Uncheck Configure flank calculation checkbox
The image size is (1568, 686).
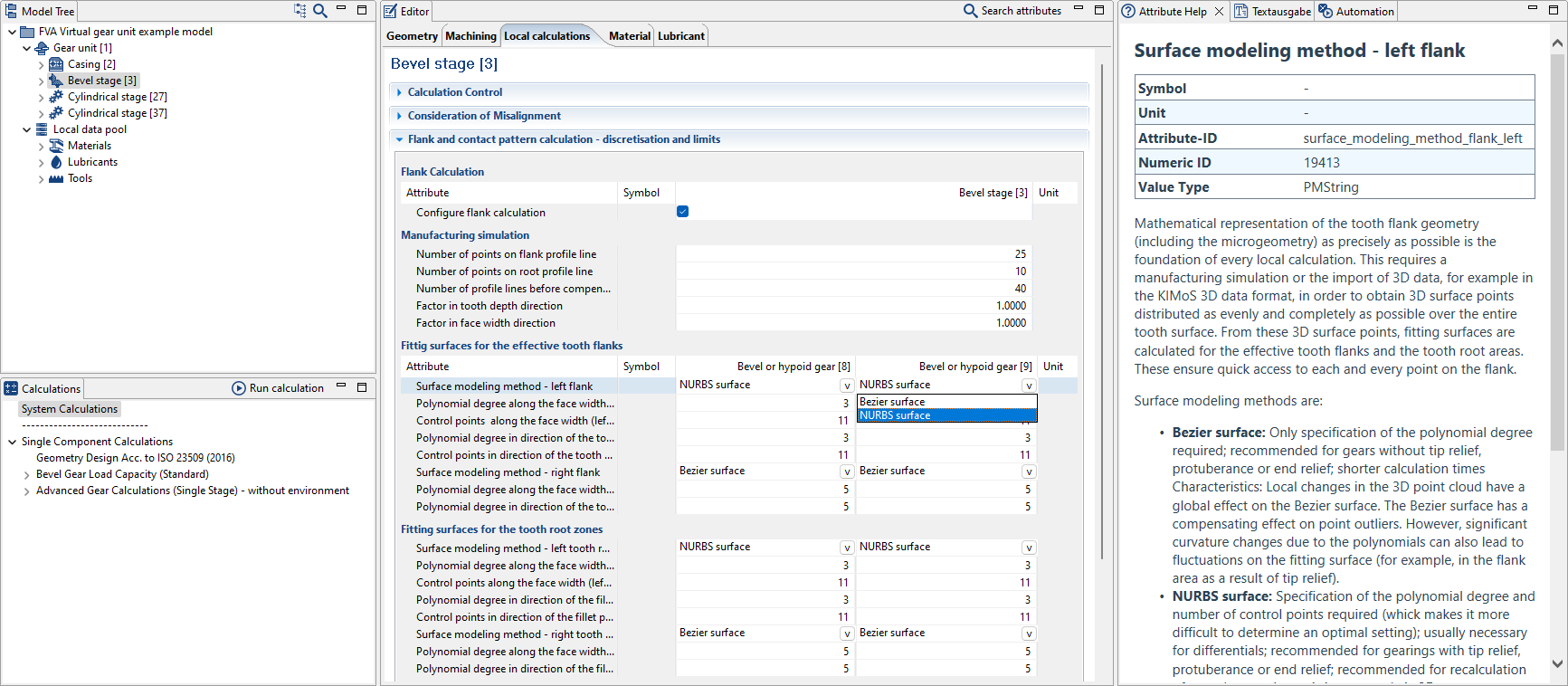682,212
